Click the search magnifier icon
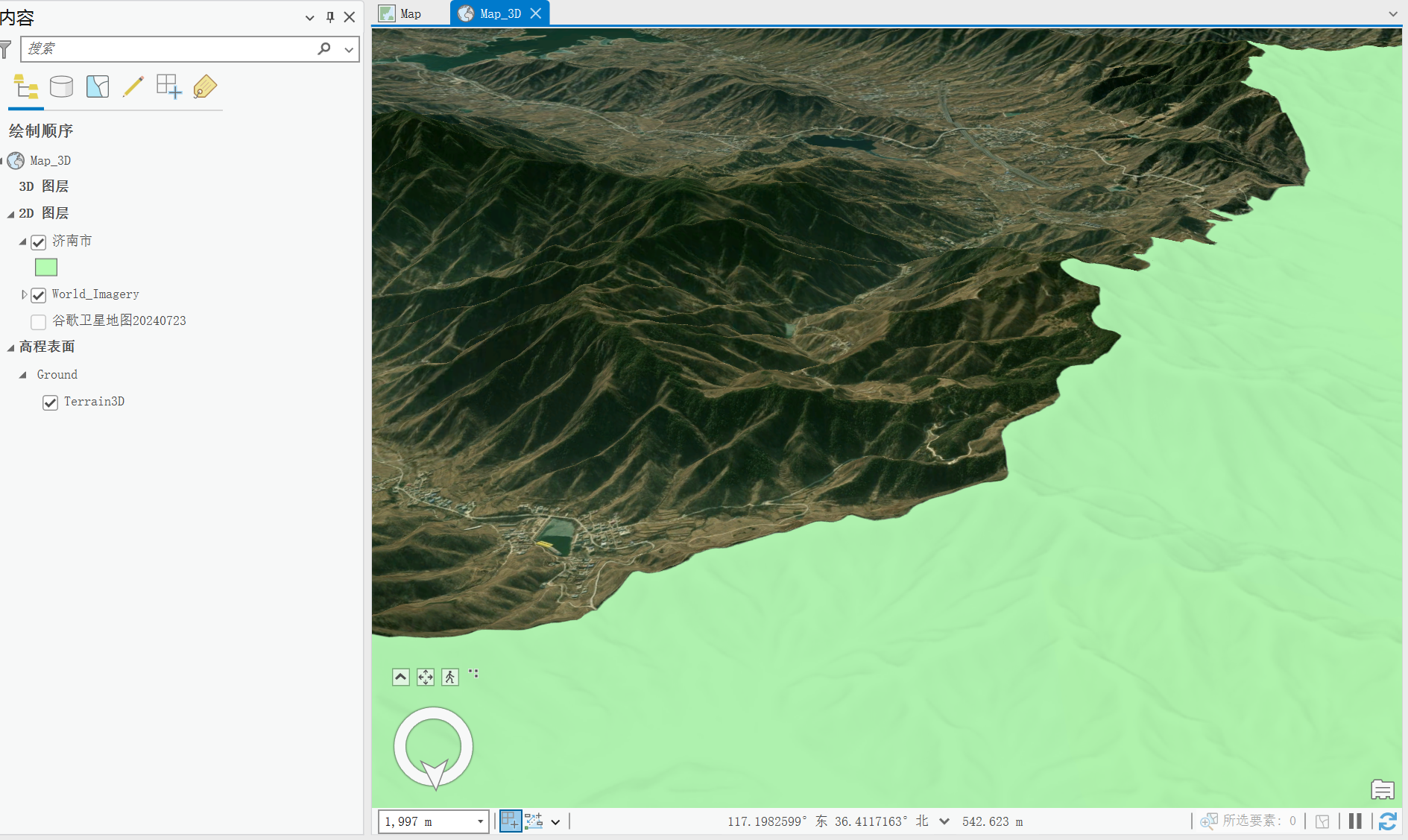The height and width of the screenshot is (840, 1408). pos(324,48)
